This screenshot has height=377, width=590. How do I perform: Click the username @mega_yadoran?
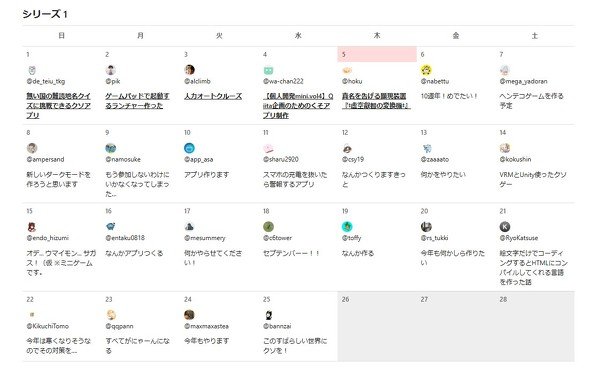tap(523, 81)
